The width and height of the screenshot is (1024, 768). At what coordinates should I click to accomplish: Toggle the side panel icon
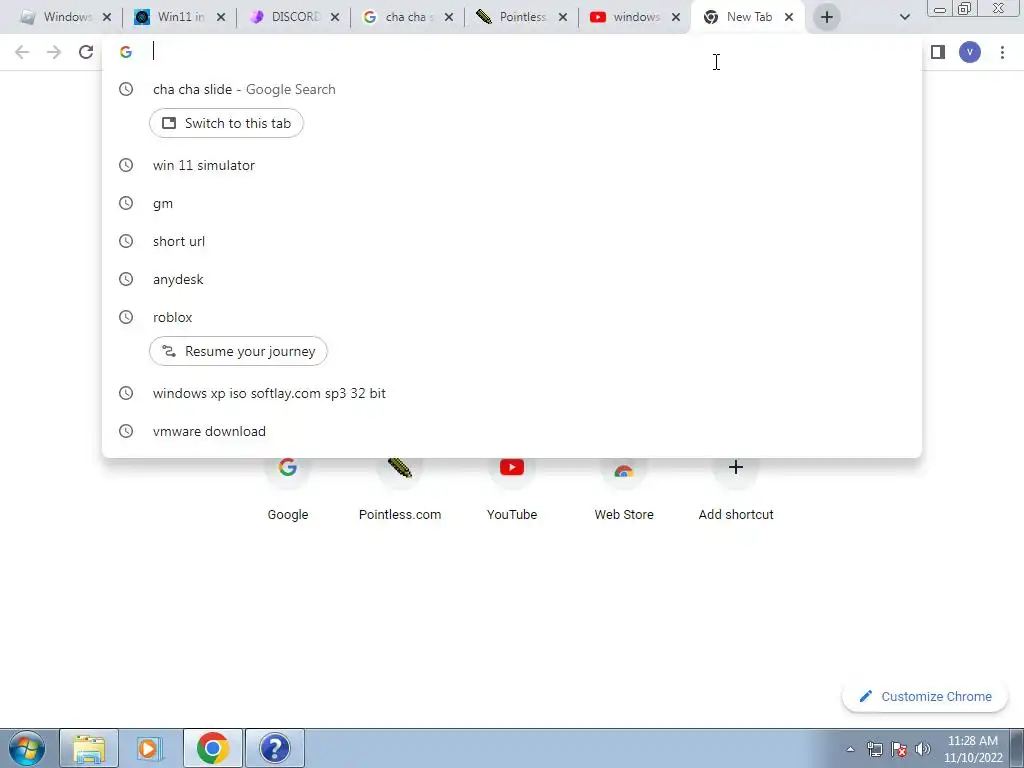[938, 52]
